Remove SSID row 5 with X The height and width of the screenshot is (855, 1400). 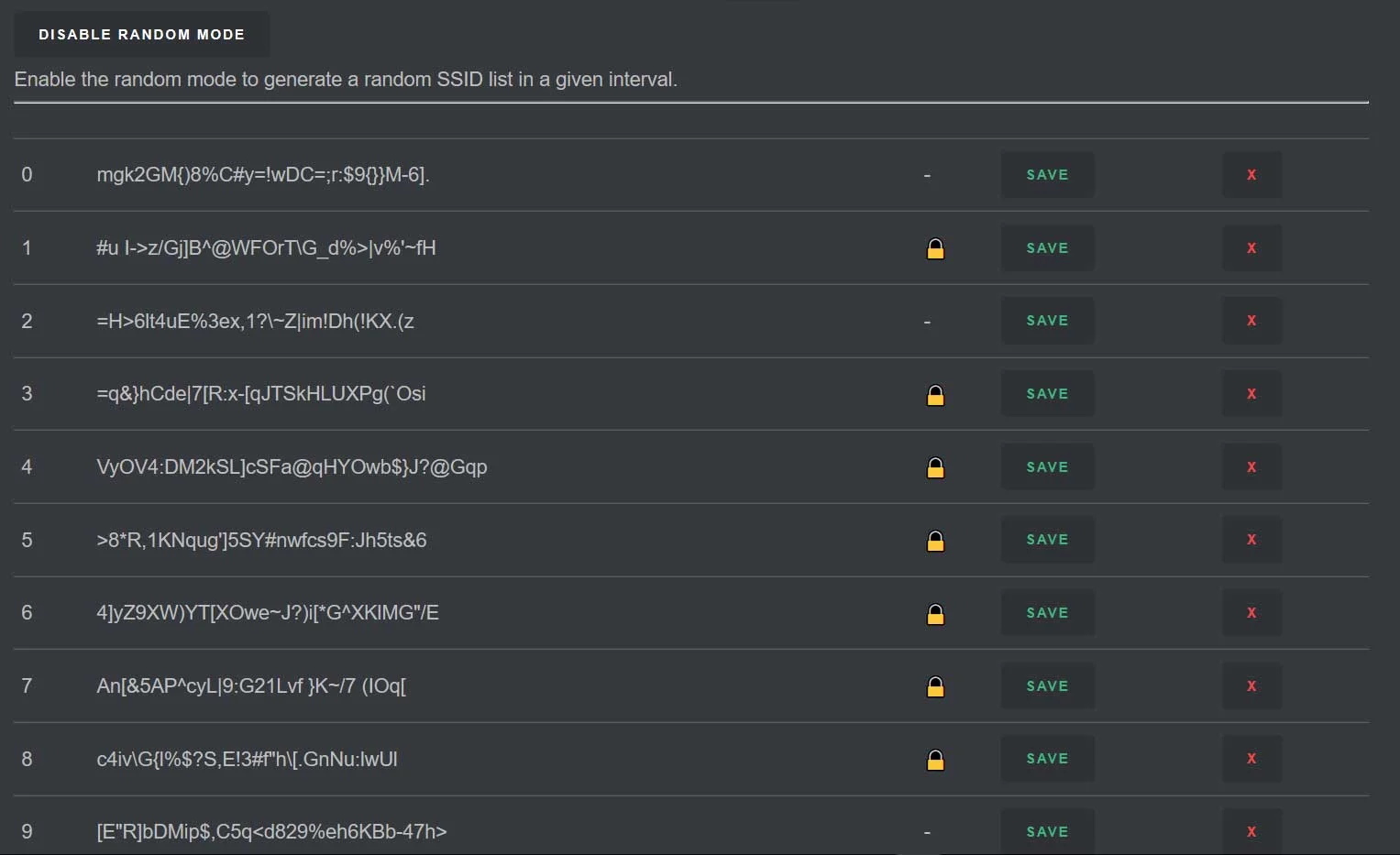tap(1251, 540)
